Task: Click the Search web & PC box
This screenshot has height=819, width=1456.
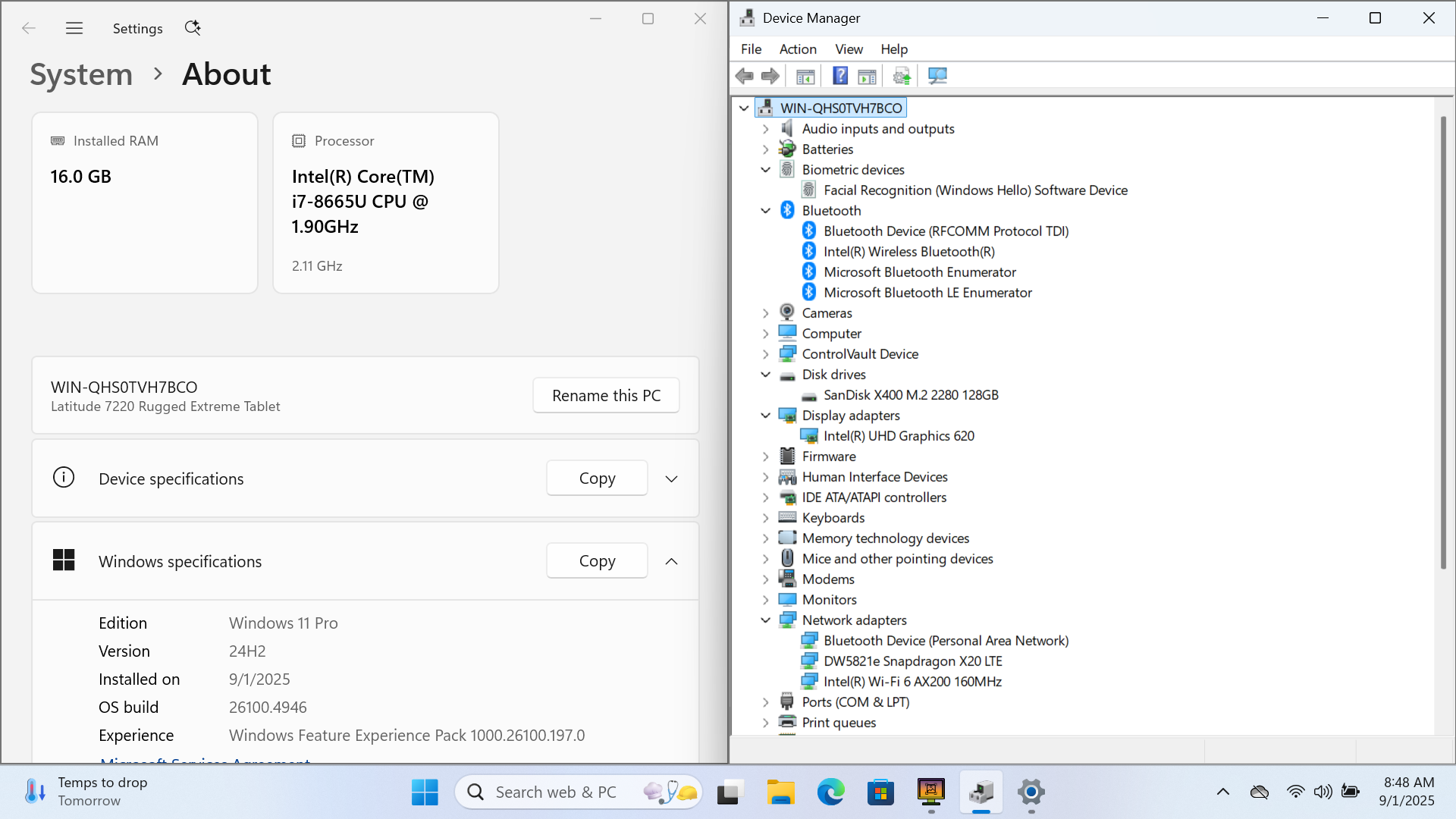Action: (x=578, y=792)
